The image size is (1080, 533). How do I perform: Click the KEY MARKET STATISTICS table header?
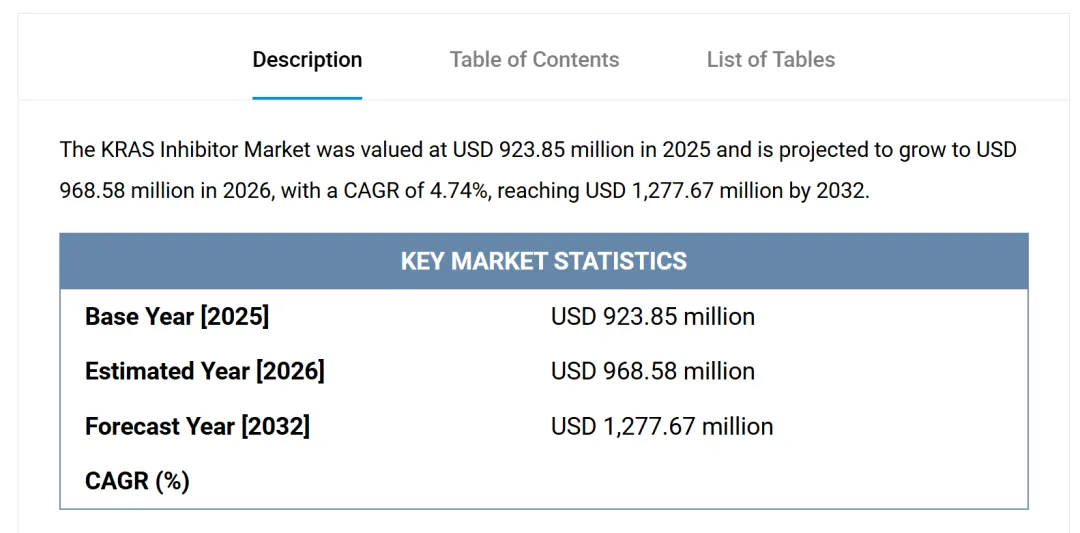(543, 262)
